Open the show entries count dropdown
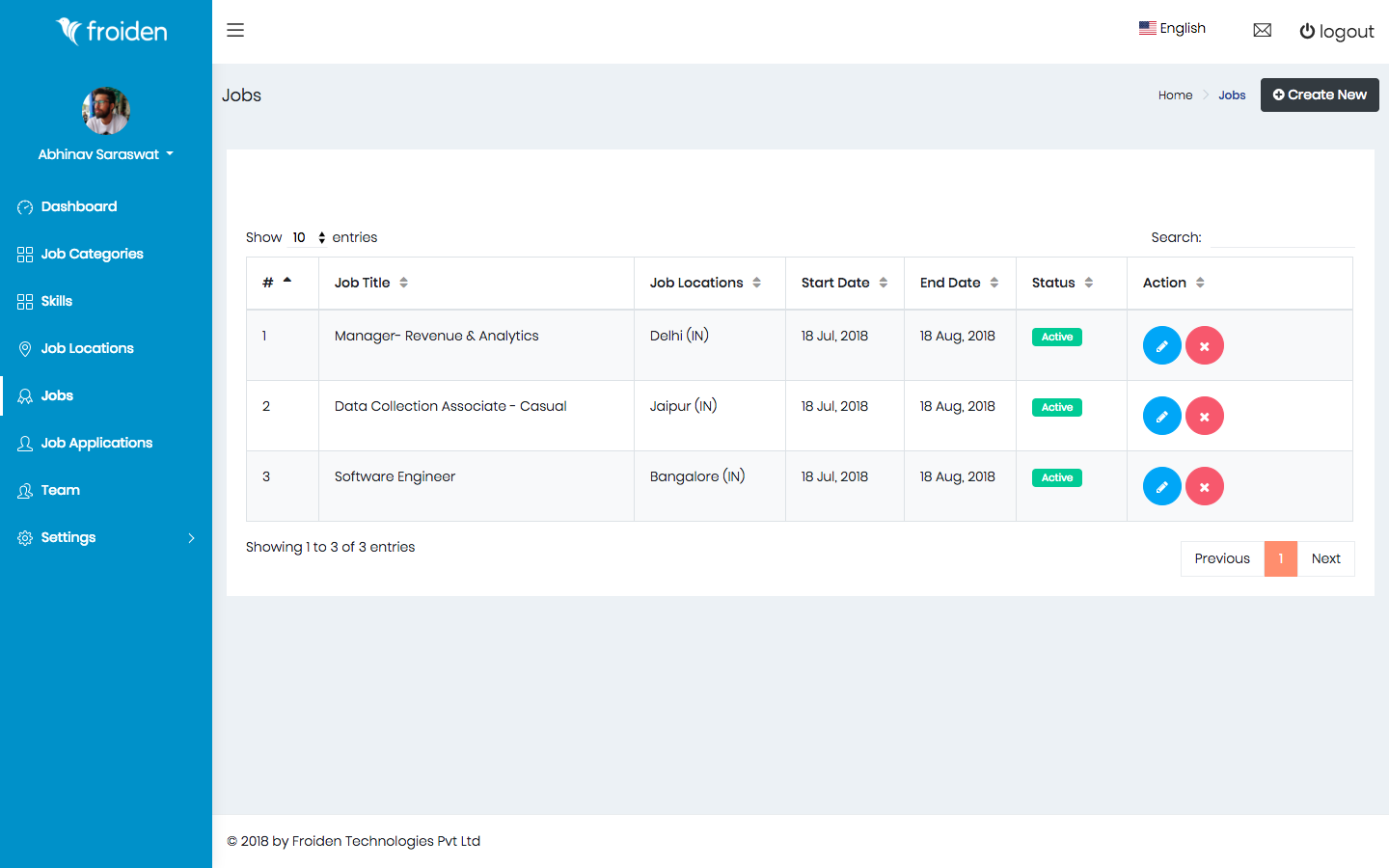This screenshot has width=1389, height=868. tap(309, 237)
